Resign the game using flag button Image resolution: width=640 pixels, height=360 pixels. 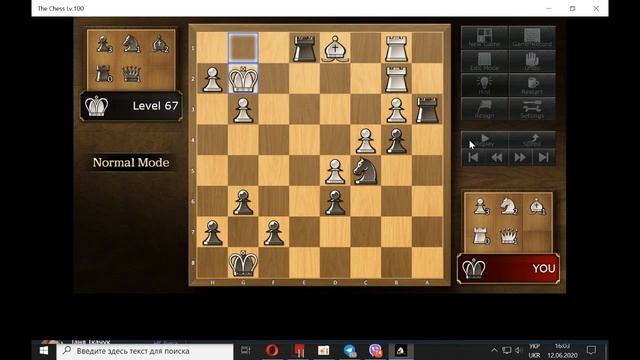tap(484, 109)
